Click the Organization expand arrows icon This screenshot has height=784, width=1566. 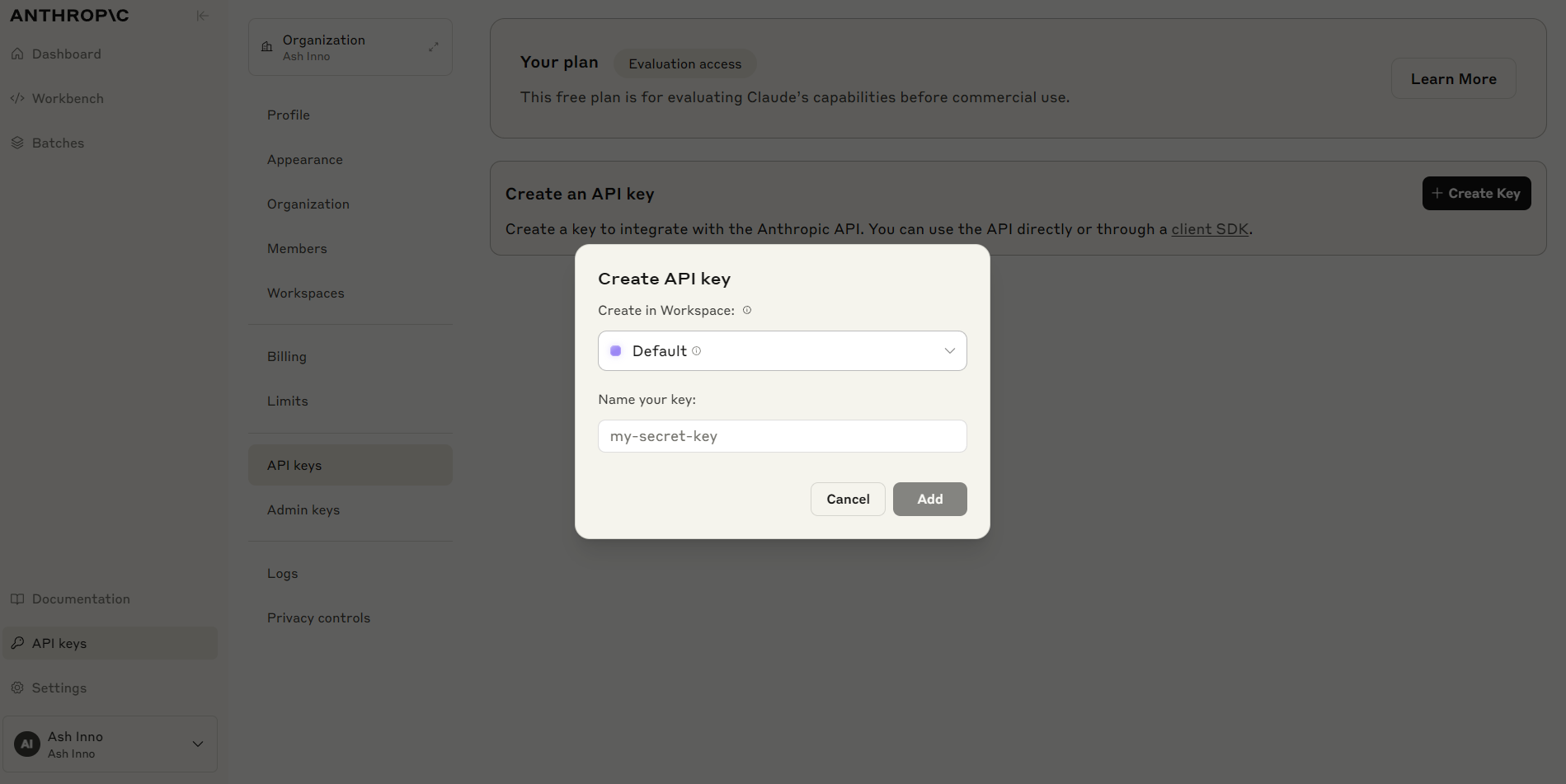(434, 47)
